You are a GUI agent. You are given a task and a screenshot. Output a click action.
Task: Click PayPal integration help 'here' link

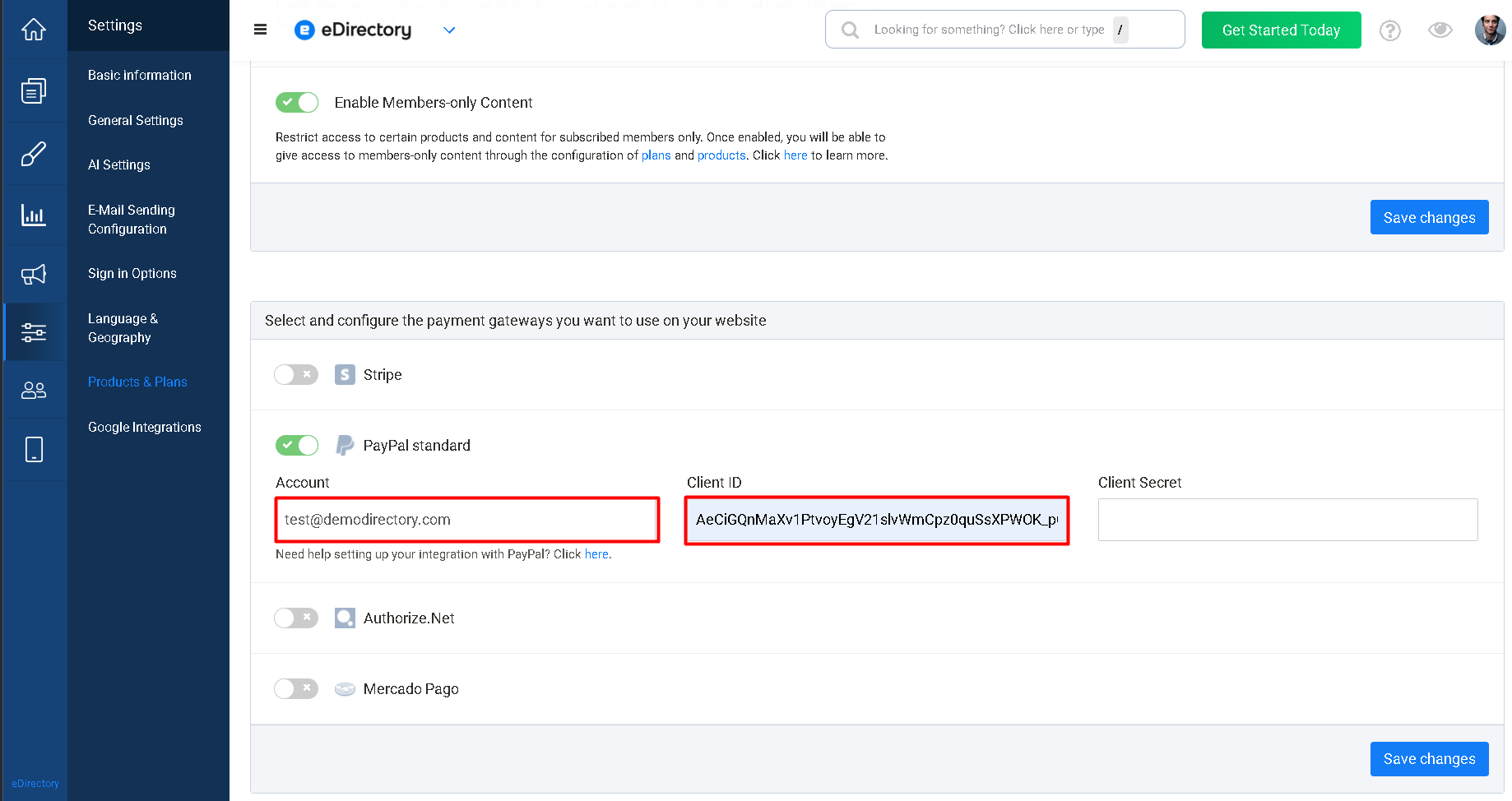[596, 554]
